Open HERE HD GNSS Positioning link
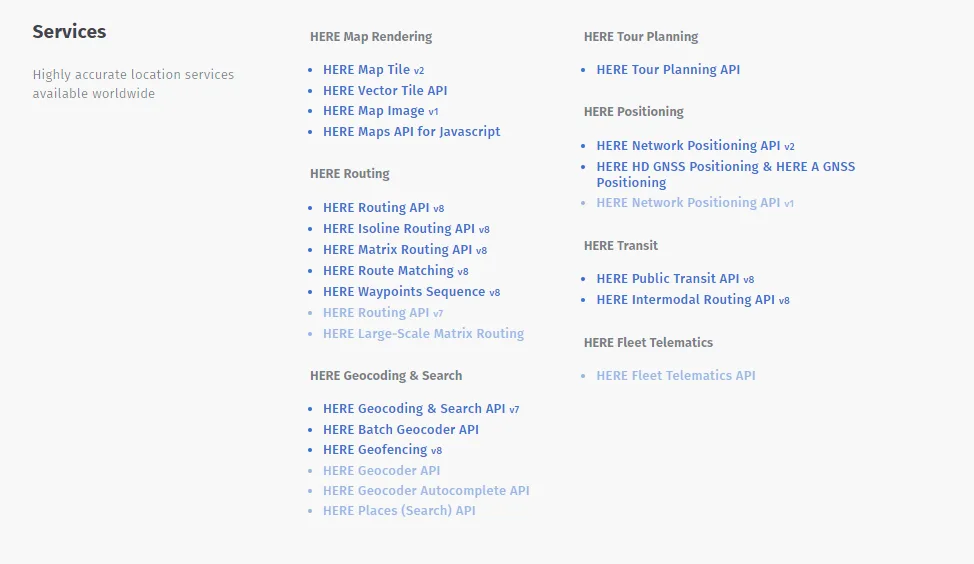Viewport: 974px width, 564px height. [726, 175]
